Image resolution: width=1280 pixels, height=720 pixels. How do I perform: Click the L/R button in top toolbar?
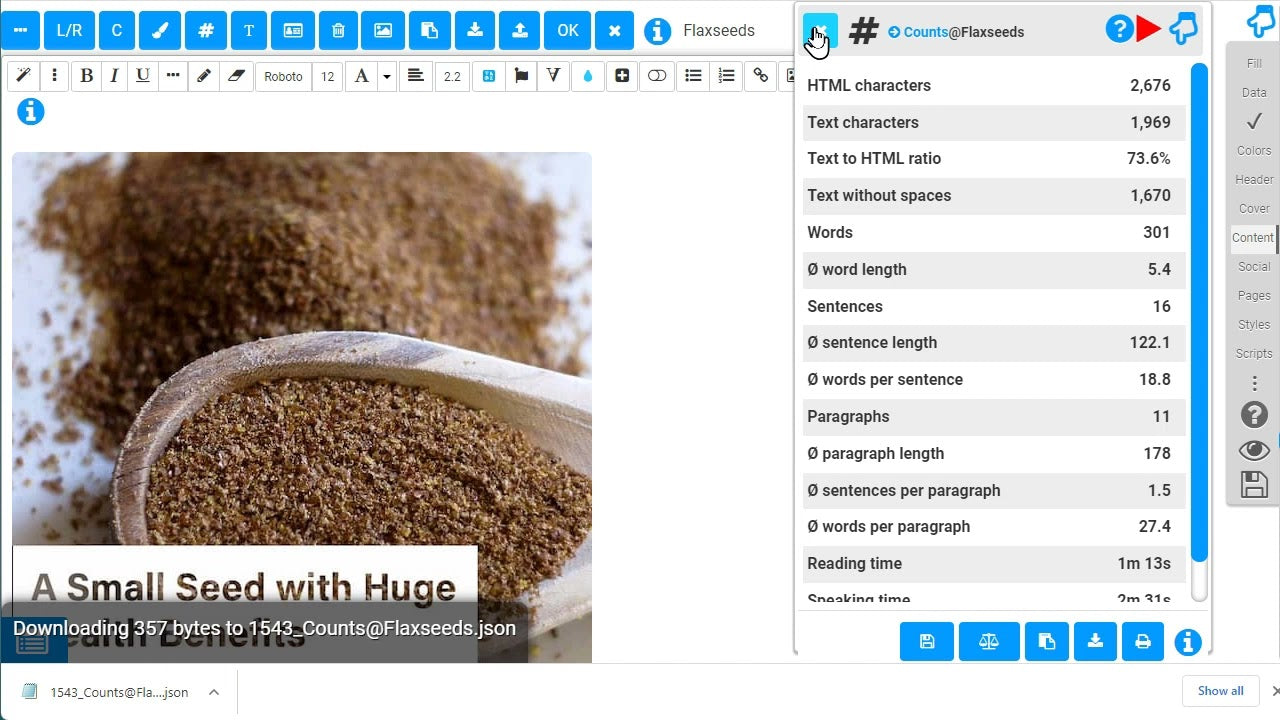point(69,30)
